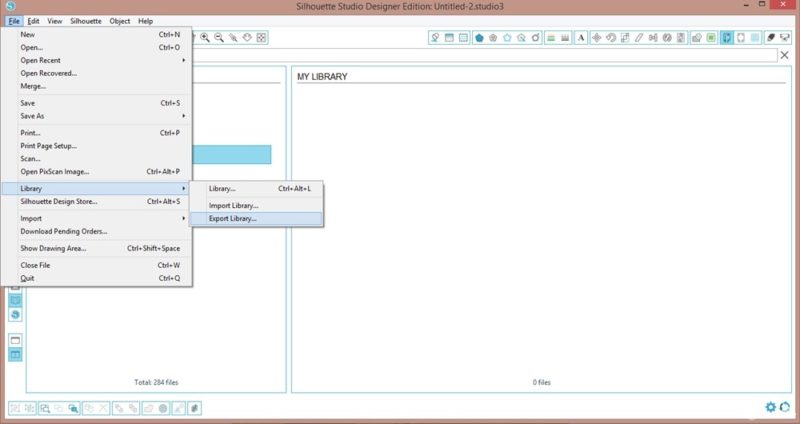Expand the Open Recent submenu
This screenshot has width=800, height=424.
click(96, 60)
